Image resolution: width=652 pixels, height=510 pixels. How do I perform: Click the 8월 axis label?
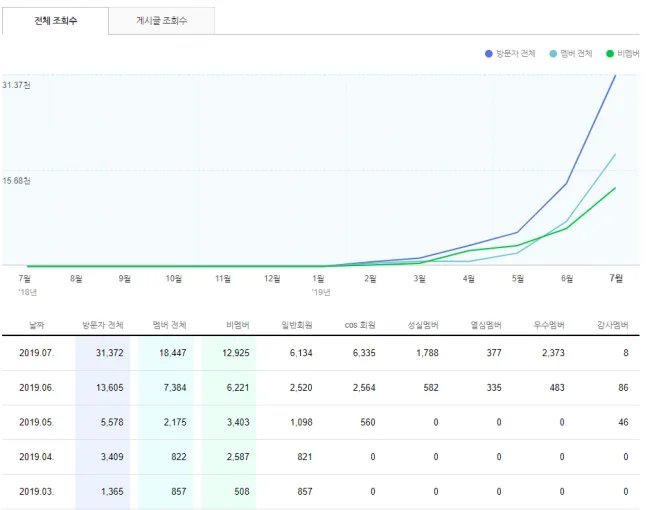point(76,278)
